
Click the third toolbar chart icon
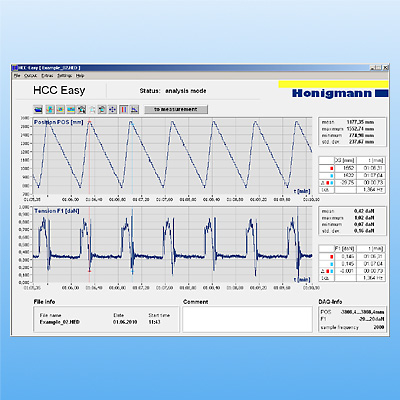tap(60, 109)
